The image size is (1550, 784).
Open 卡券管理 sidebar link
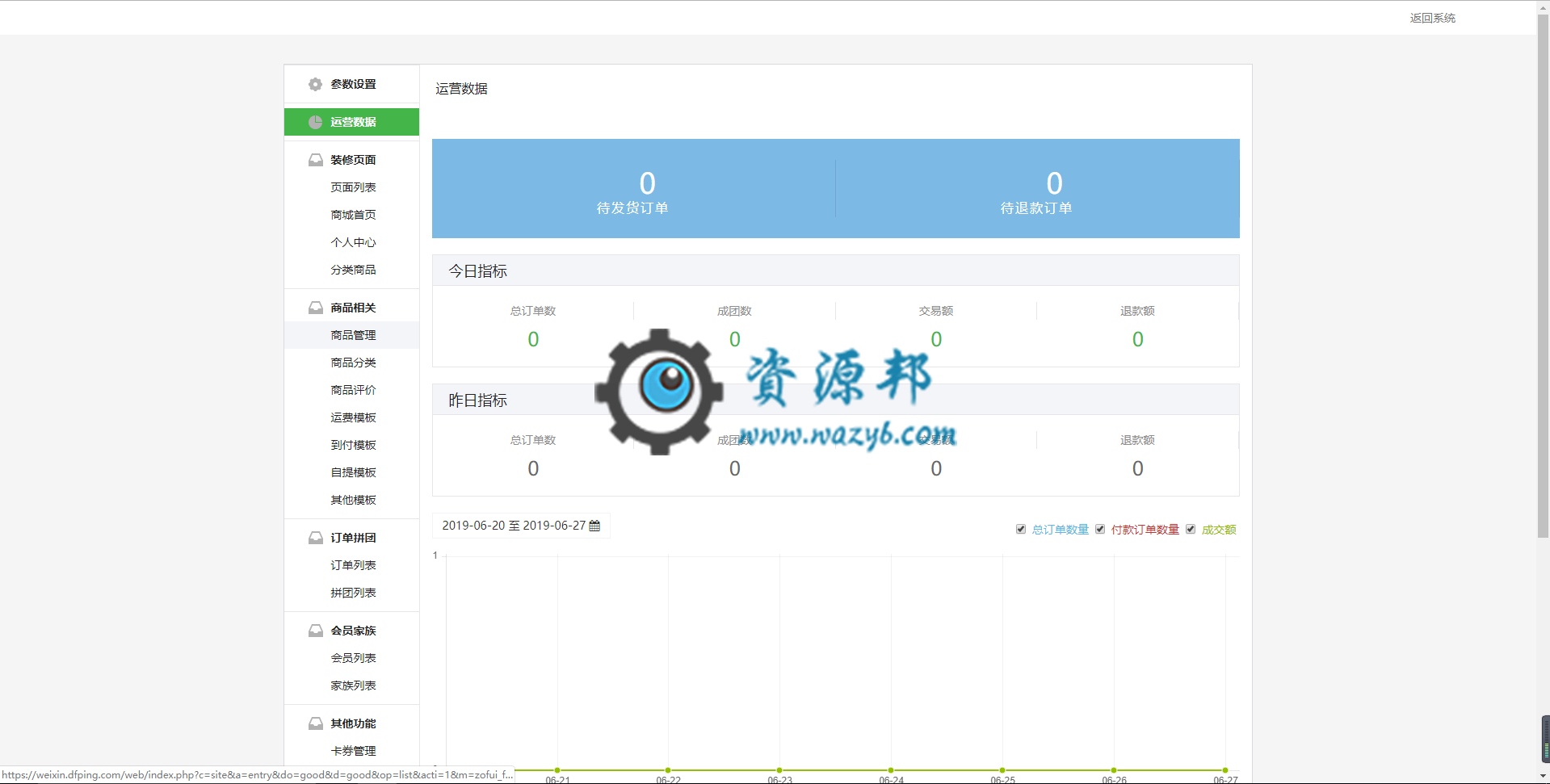353,751
